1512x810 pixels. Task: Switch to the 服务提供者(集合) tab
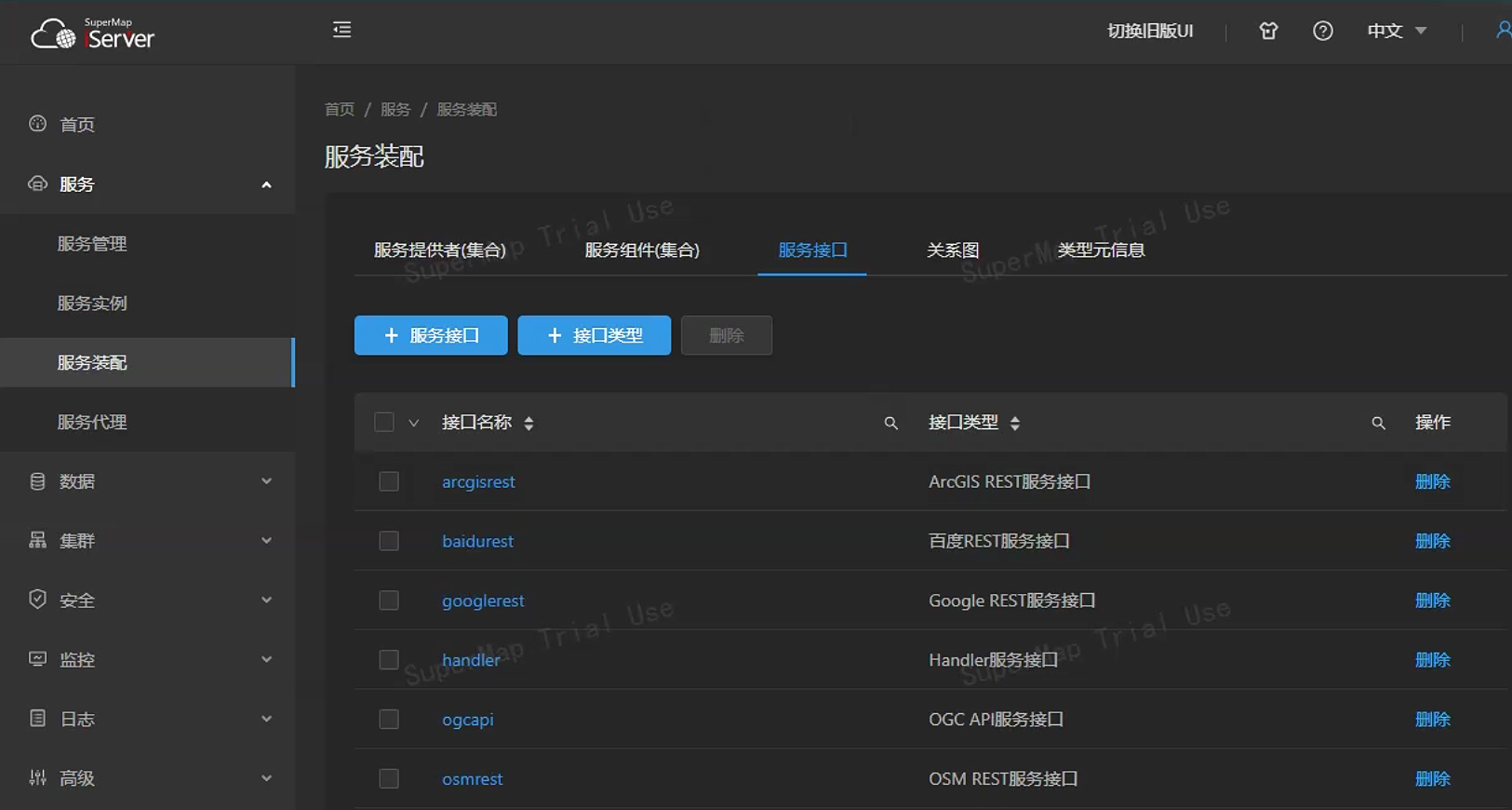(440, 250)
